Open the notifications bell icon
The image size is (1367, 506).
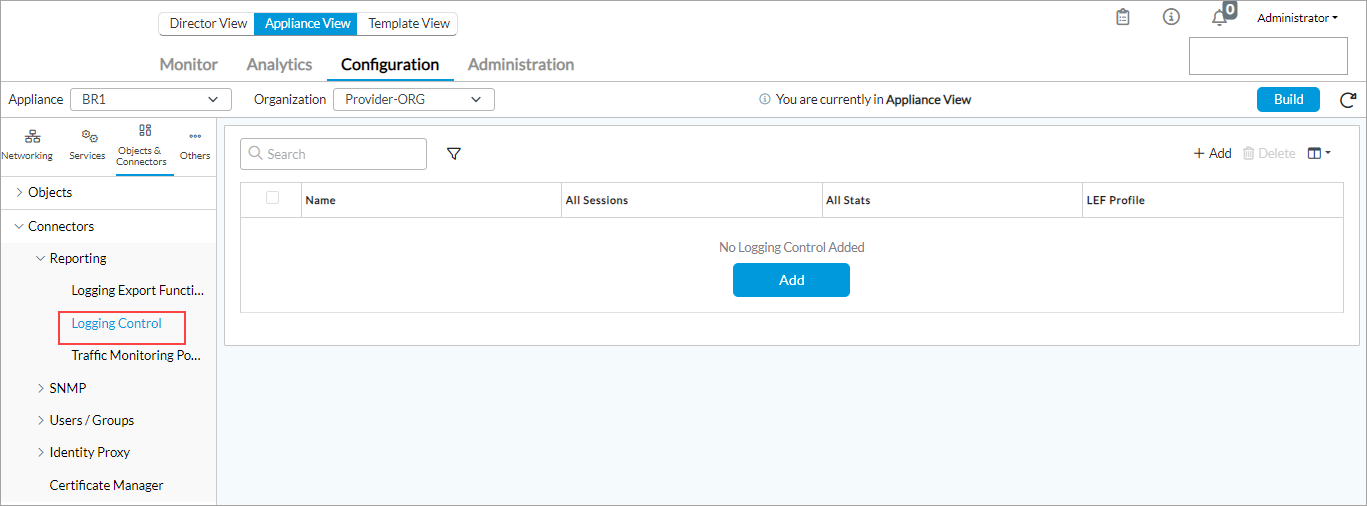point(1219,18)
